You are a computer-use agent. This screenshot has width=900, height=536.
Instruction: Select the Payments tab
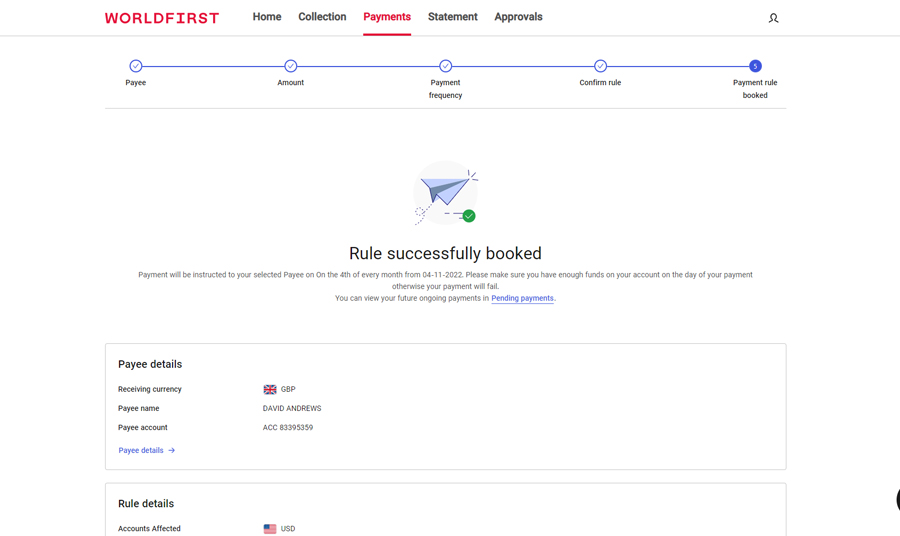387,17
